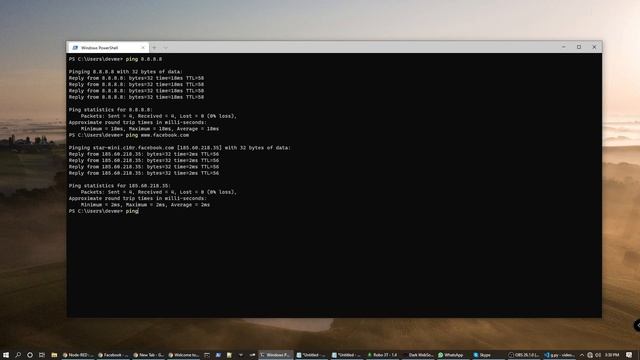This screenshot has width=640, height=360.
Task: Click 'Ping statistics for 185.60.218.35' line
Action: tap(120, 186)
